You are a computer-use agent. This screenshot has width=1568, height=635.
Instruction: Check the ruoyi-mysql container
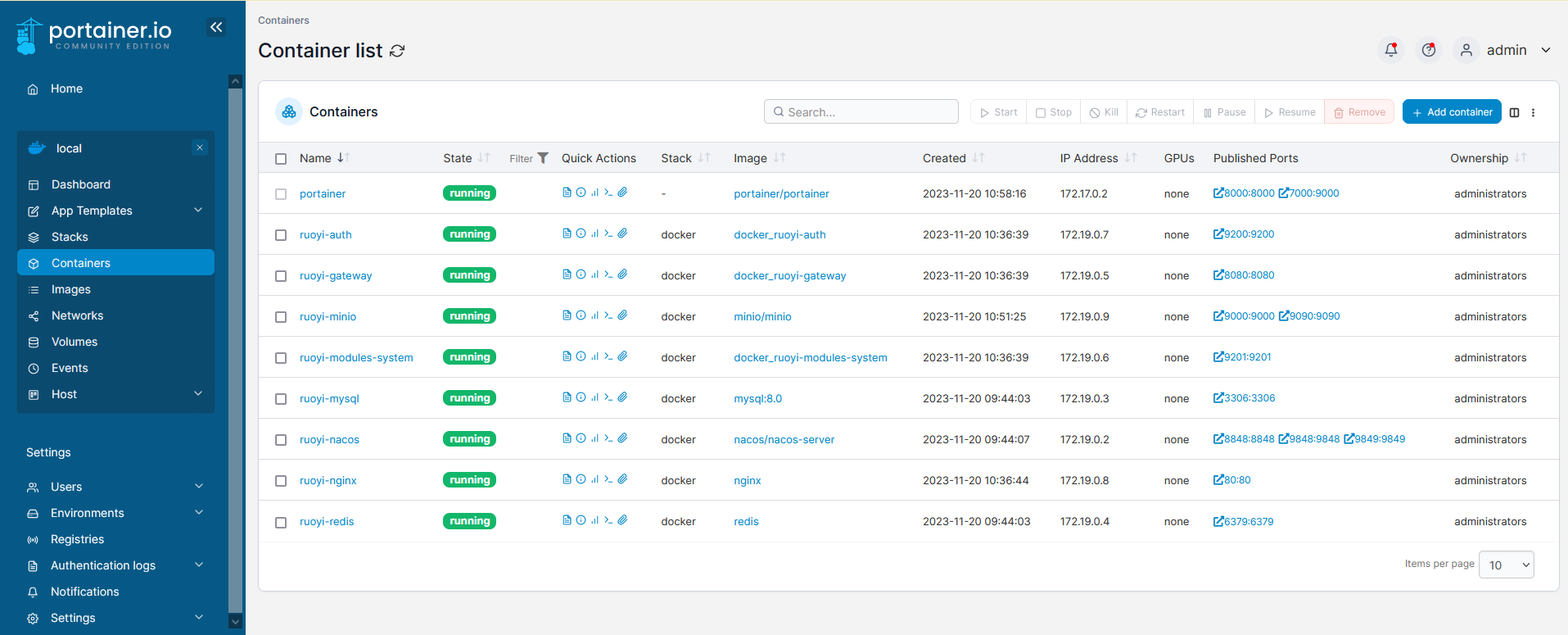[x=281, y=399]
